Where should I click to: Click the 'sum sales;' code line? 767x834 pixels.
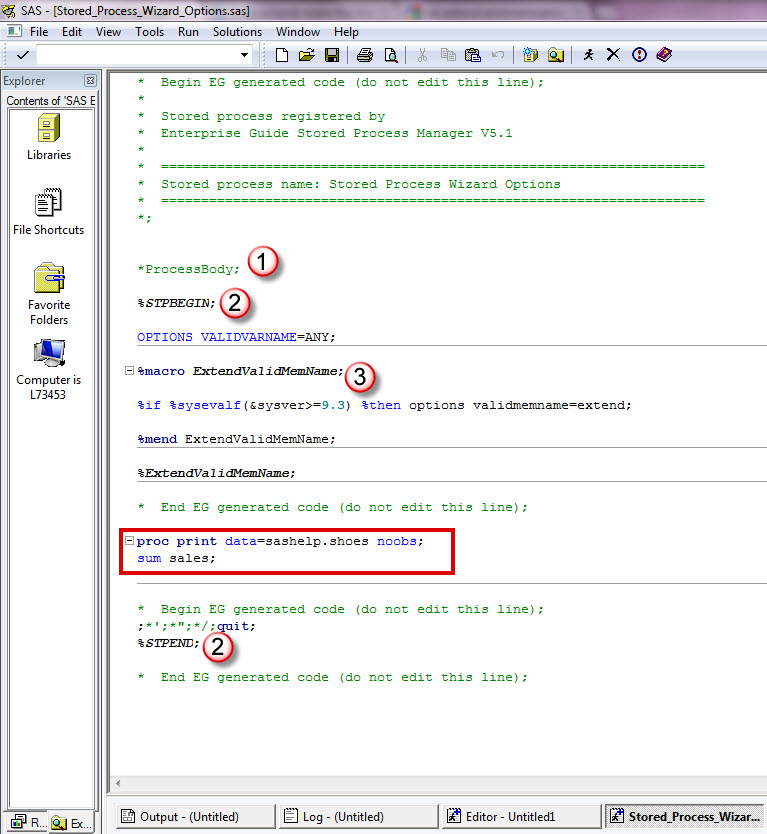176,558
